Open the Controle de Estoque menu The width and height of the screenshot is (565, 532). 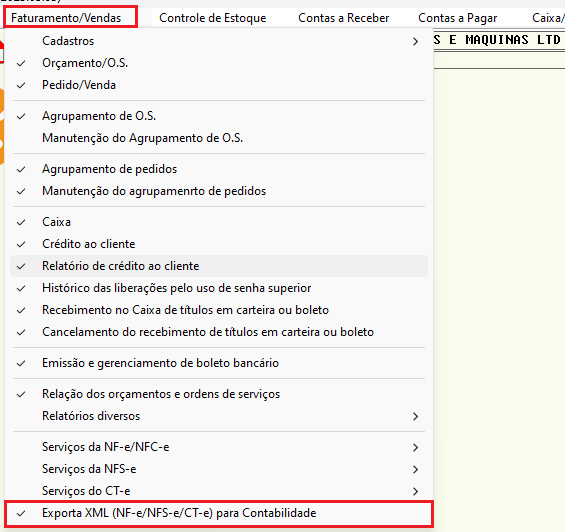213,18
